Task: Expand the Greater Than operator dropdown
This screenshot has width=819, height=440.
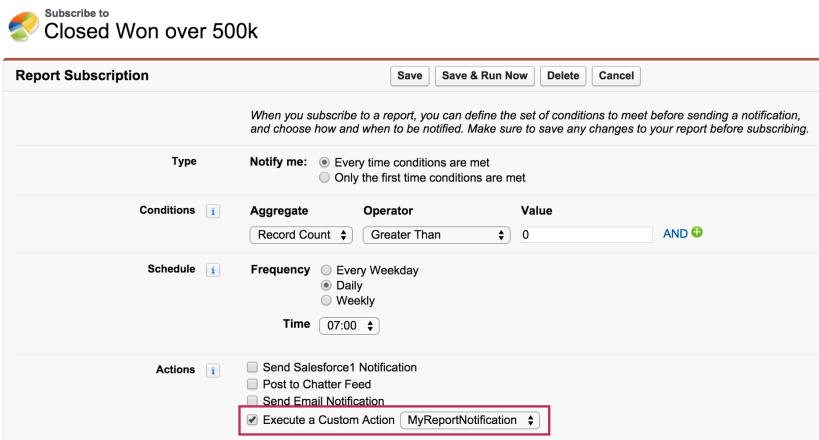Action: point(436,235)
